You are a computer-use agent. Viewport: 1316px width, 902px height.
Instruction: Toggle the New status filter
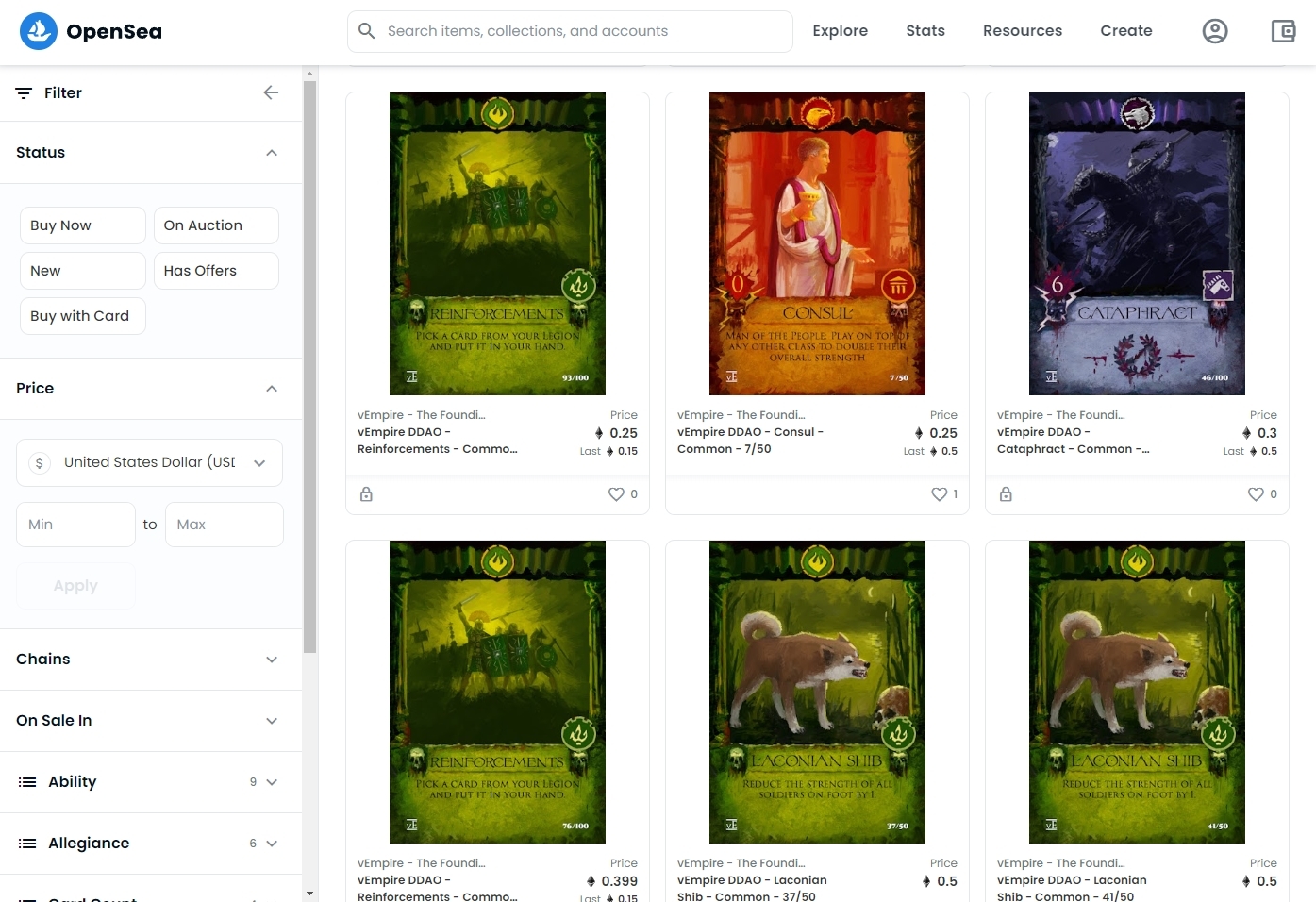point(83,271)
